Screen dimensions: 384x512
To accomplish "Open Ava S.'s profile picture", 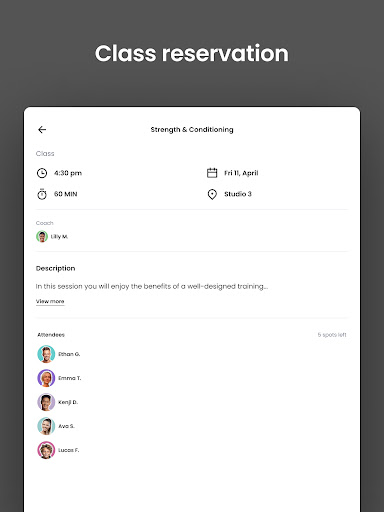I will click(46, 426).
